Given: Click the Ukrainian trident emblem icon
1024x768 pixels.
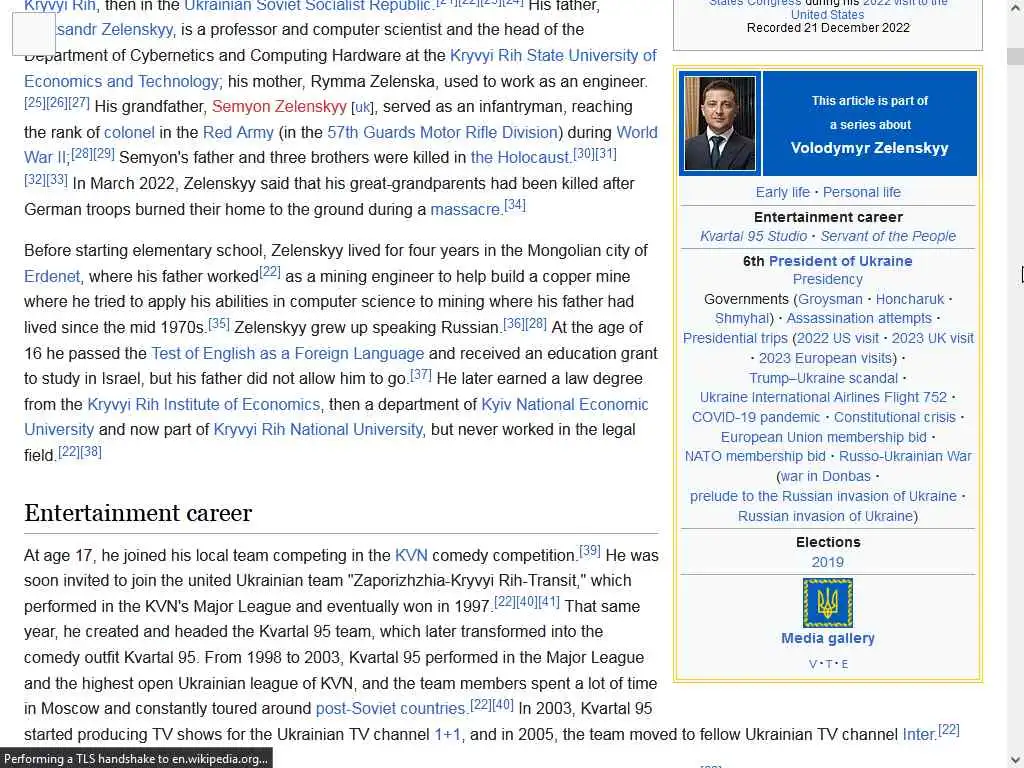Looking at the screenshot, I should (x=827, y=602).
